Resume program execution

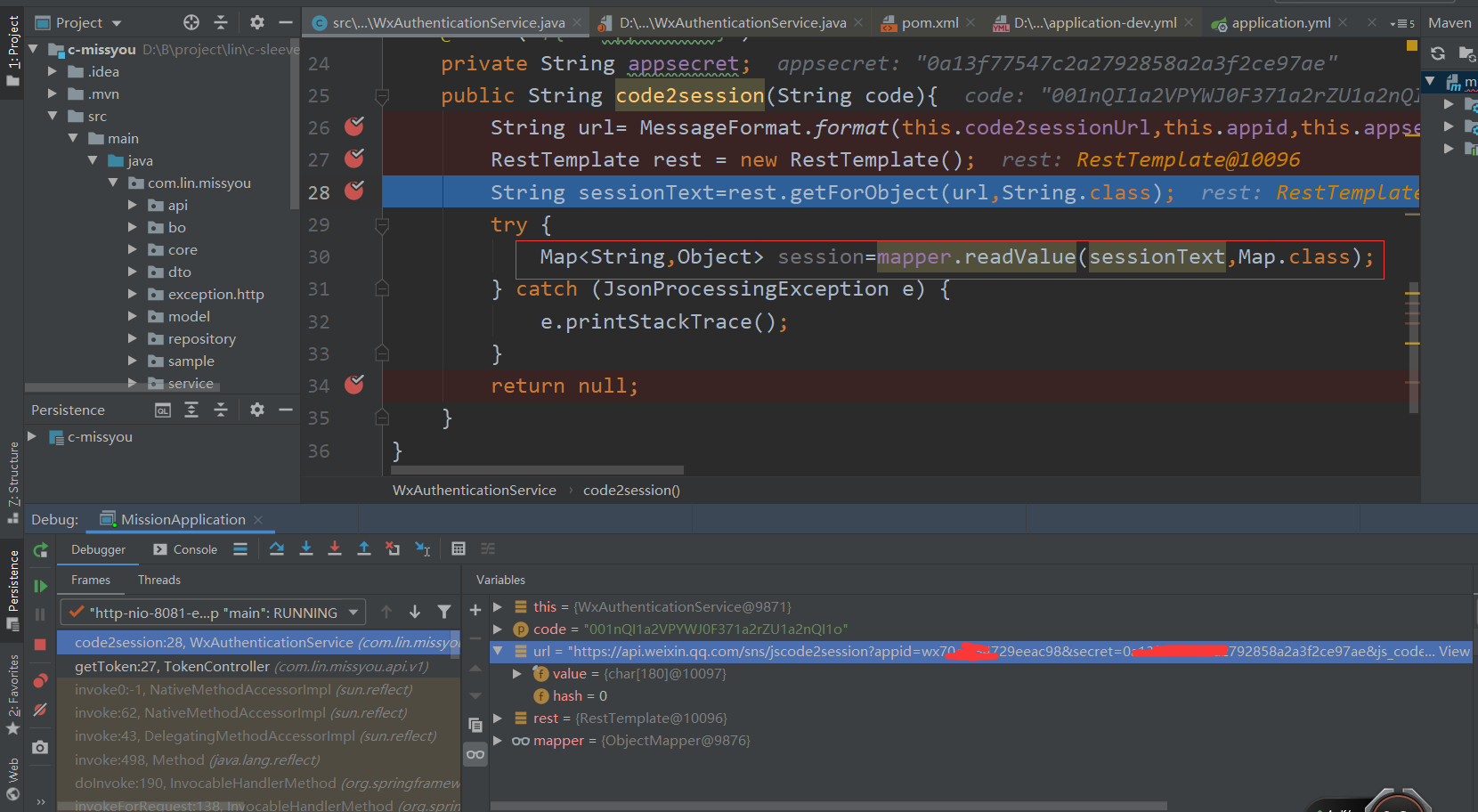(x=40, y=586)
